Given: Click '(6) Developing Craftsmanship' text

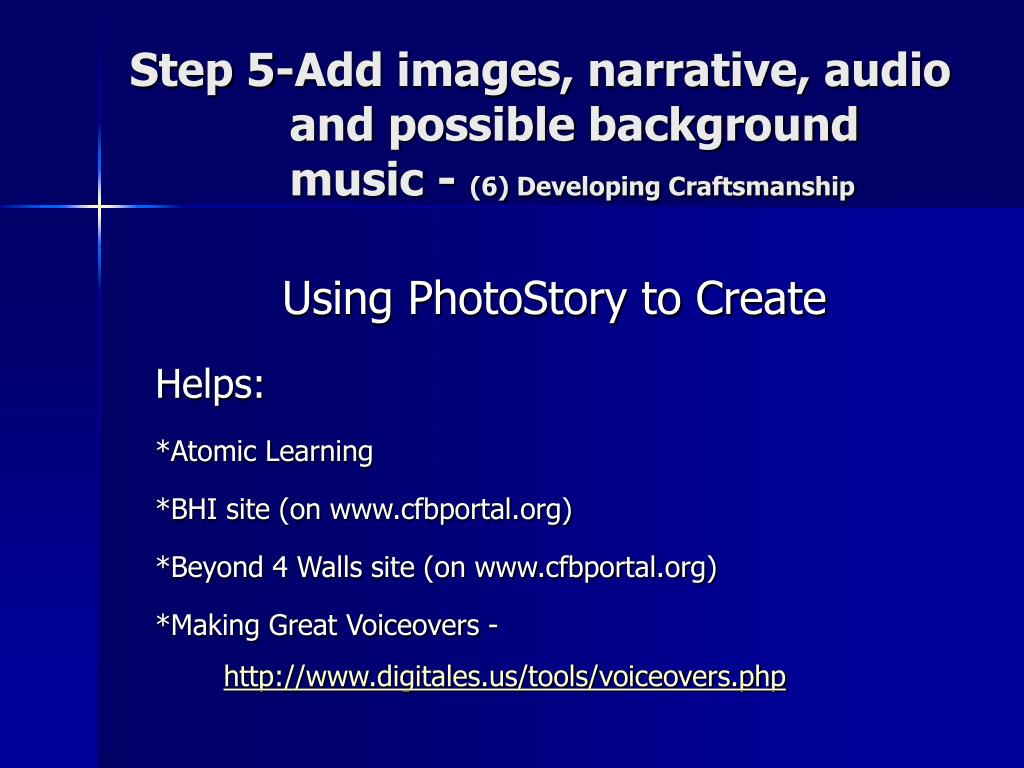Looking at the screenshot, I should 662,187.
